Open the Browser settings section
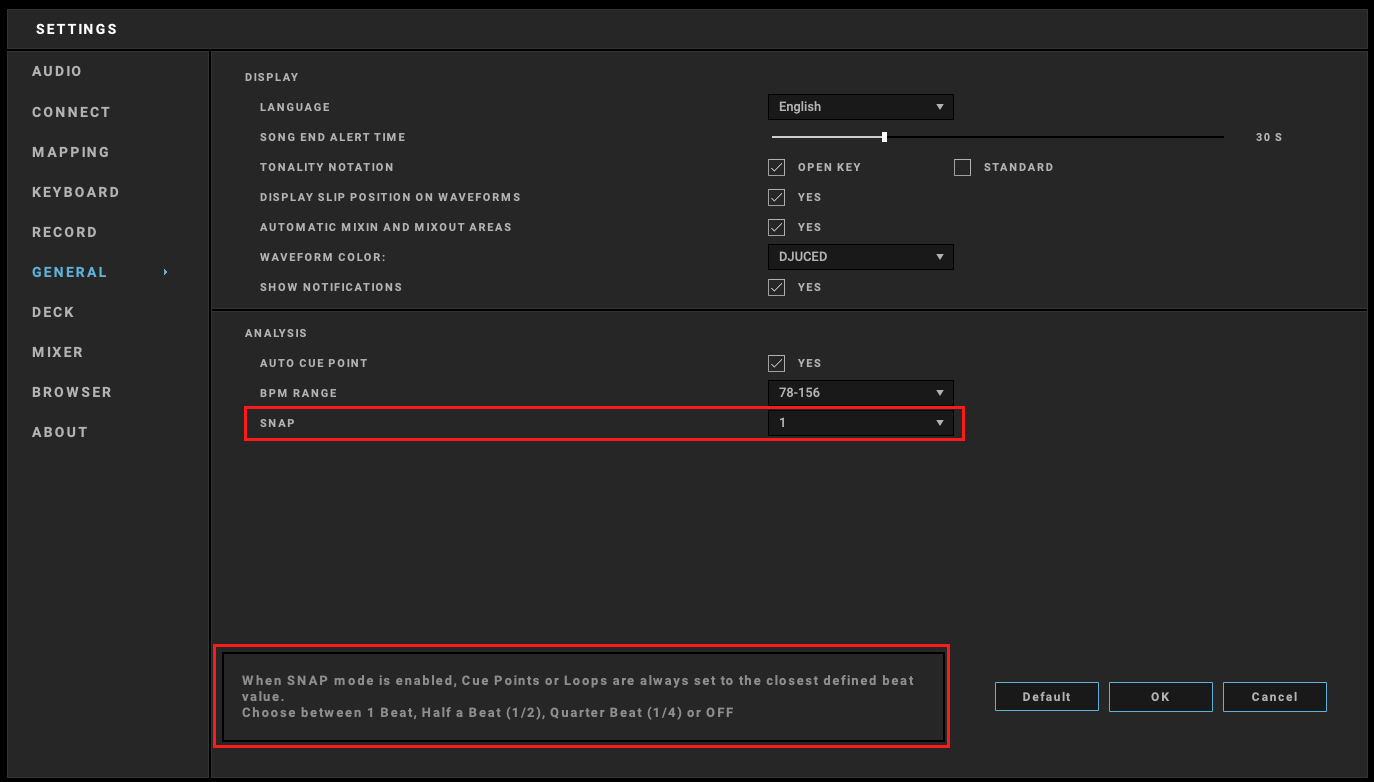1374x782 pixels. tap(72, 392)
